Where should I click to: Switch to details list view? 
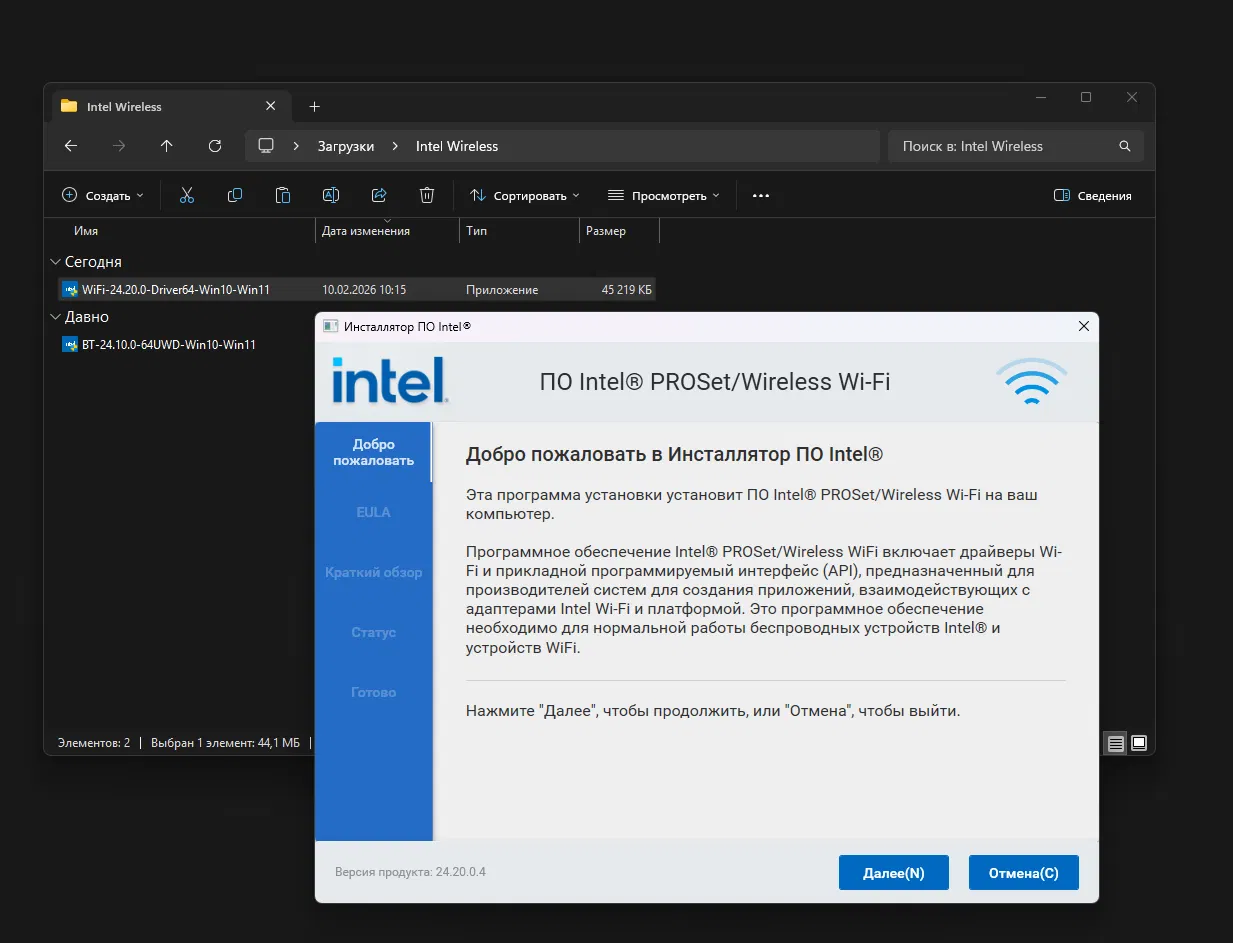point(1114,743)
